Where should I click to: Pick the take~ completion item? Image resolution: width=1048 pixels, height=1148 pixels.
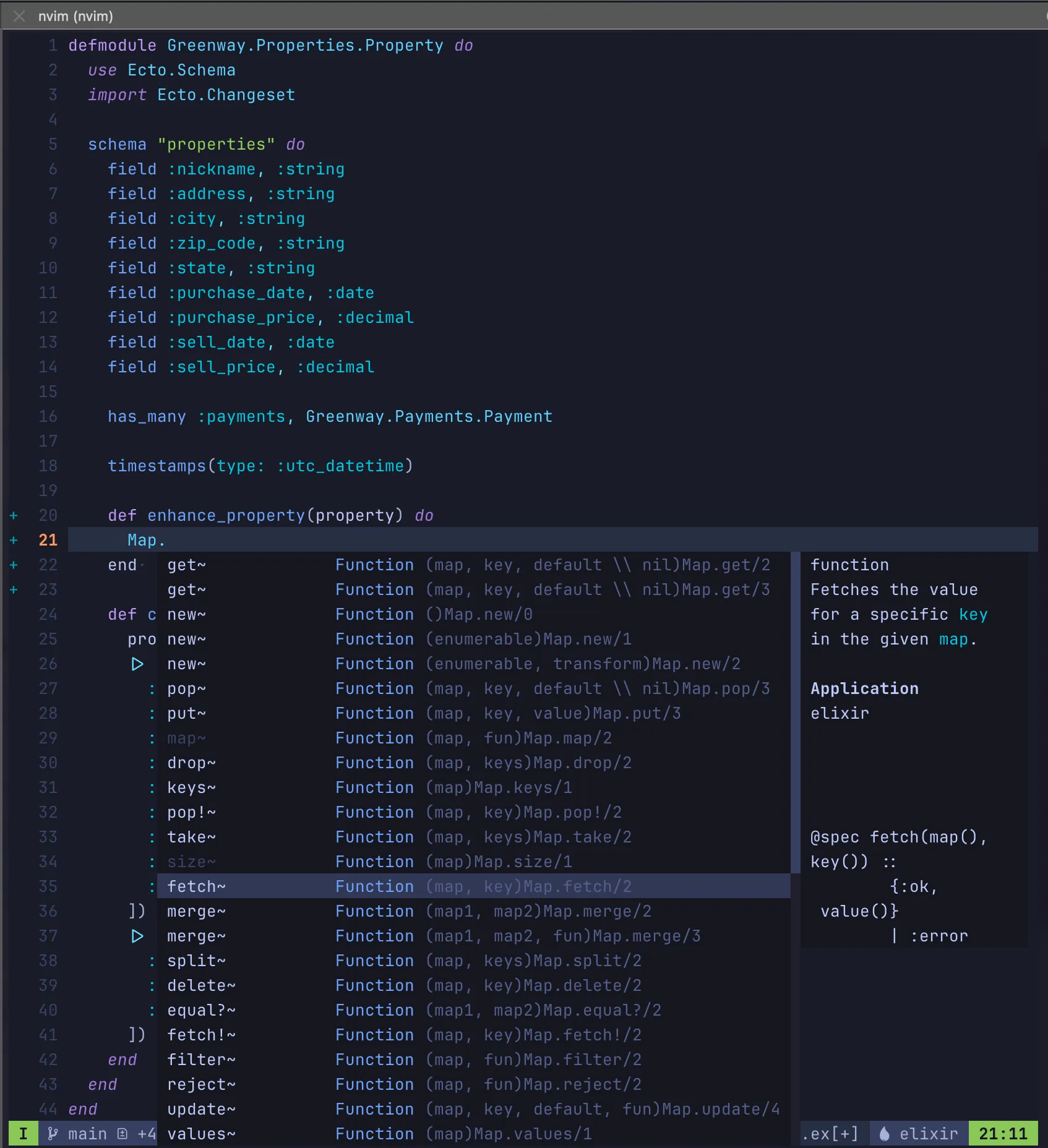[474, 837]
